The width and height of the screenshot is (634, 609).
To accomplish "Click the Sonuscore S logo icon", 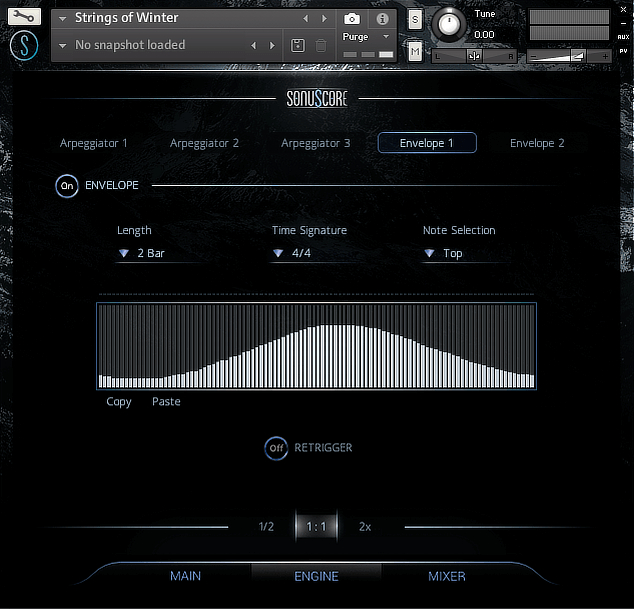I will (24, 45).
